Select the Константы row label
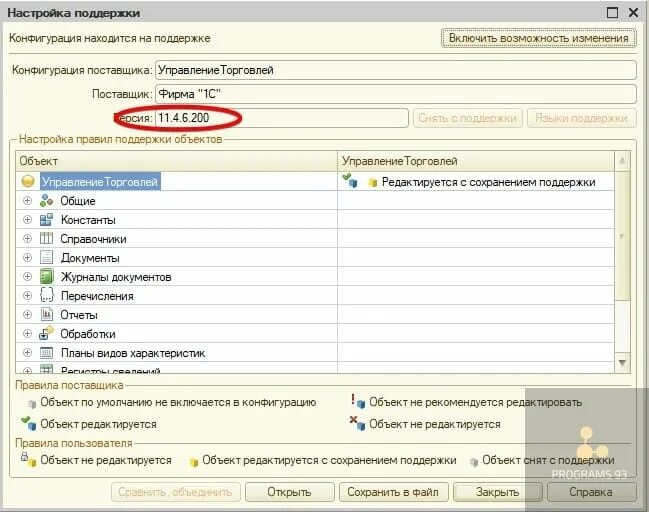 pos(88,220)
